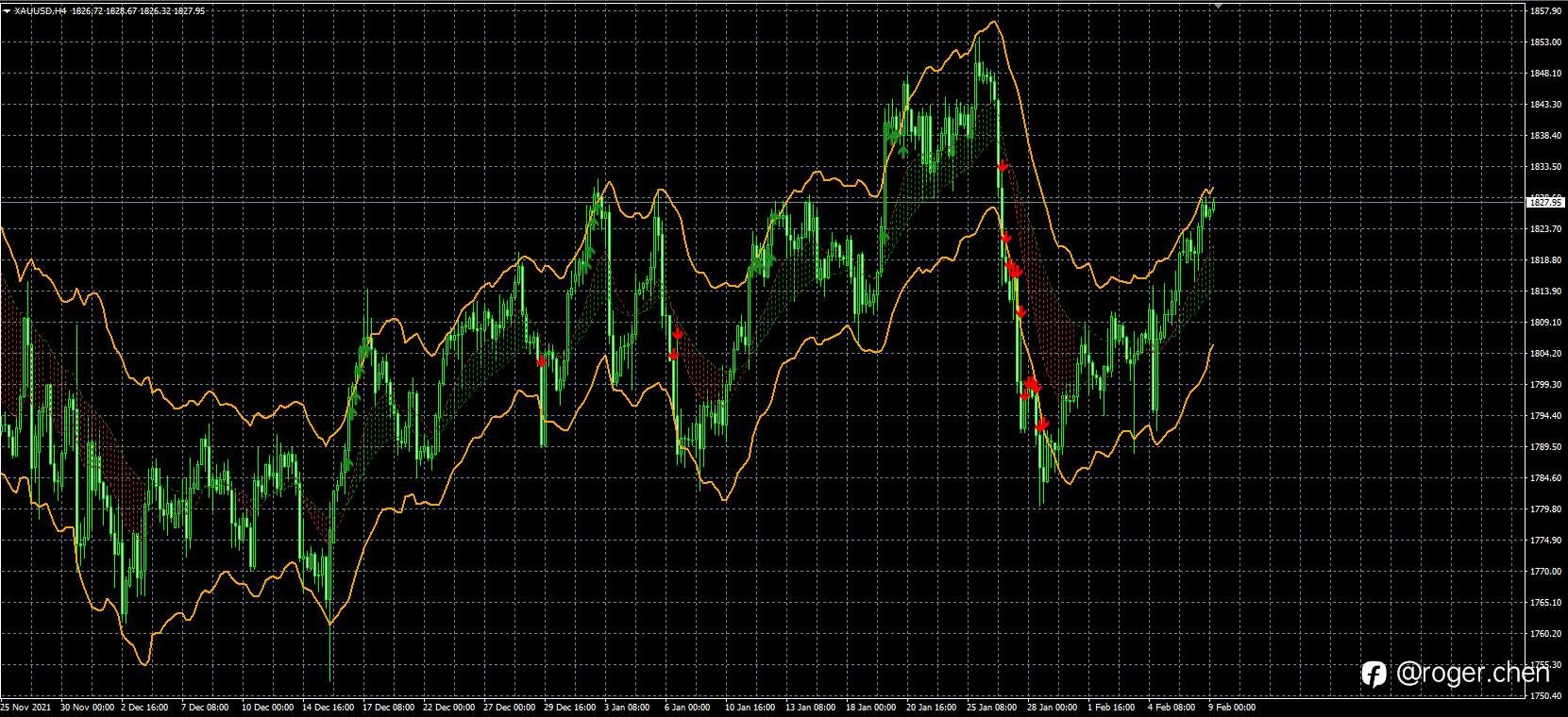Click the 1833.50 price axis label
The image size is (1568, 717).
(1544, 167)
